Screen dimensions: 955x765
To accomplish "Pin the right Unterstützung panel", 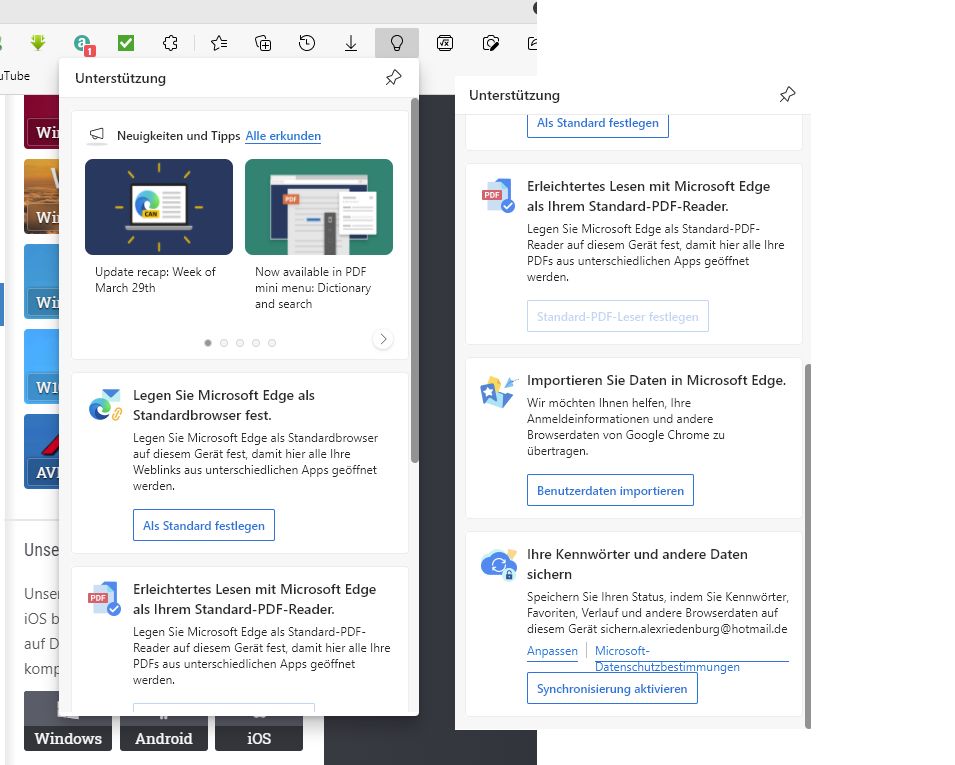I will pos(787,94).
